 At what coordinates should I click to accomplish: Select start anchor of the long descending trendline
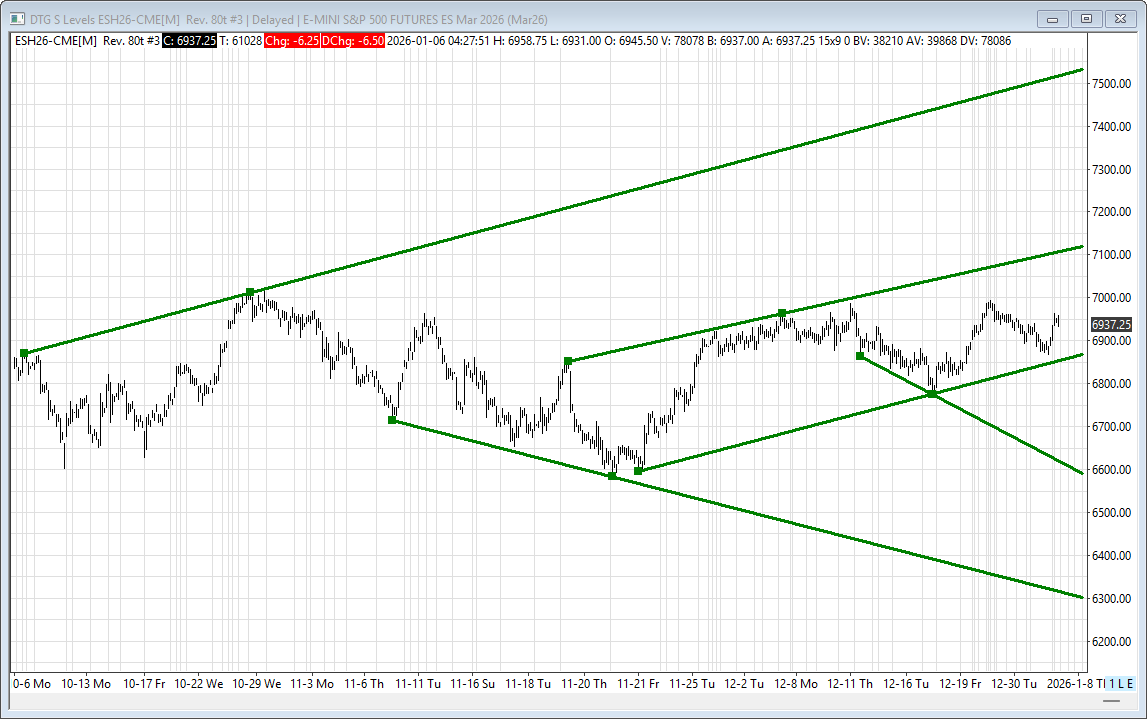pos(392,420)
